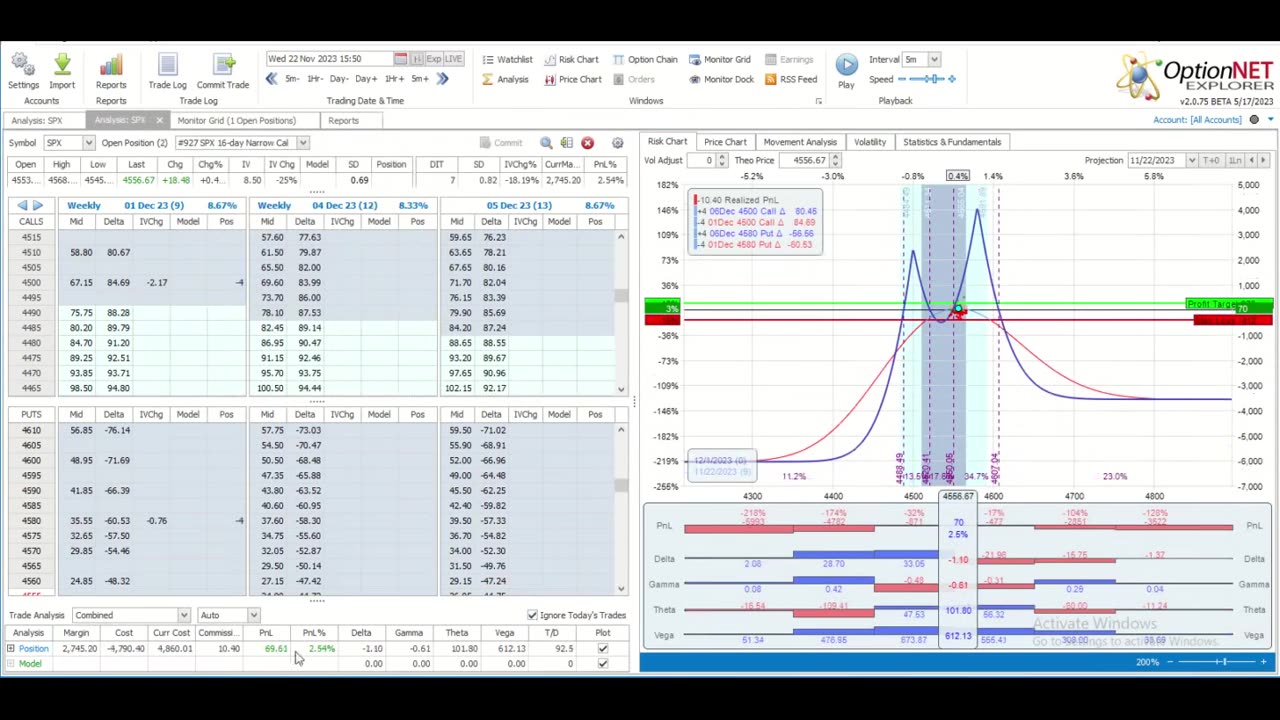
Task: Open the Projection date dropdown
Action: (1191, 160)
